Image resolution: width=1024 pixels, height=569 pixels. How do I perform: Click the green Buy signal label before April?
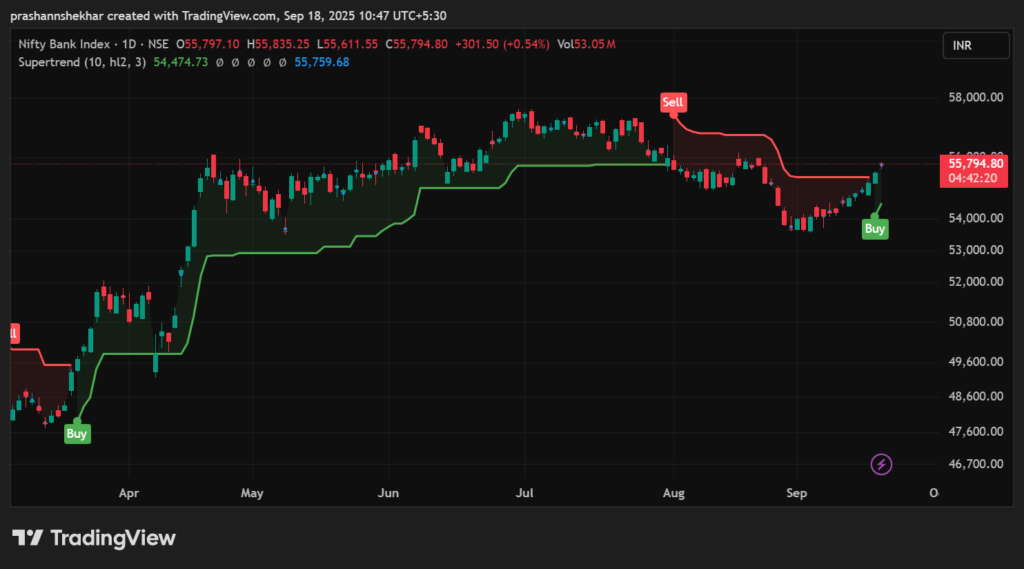tap(77, 434)
